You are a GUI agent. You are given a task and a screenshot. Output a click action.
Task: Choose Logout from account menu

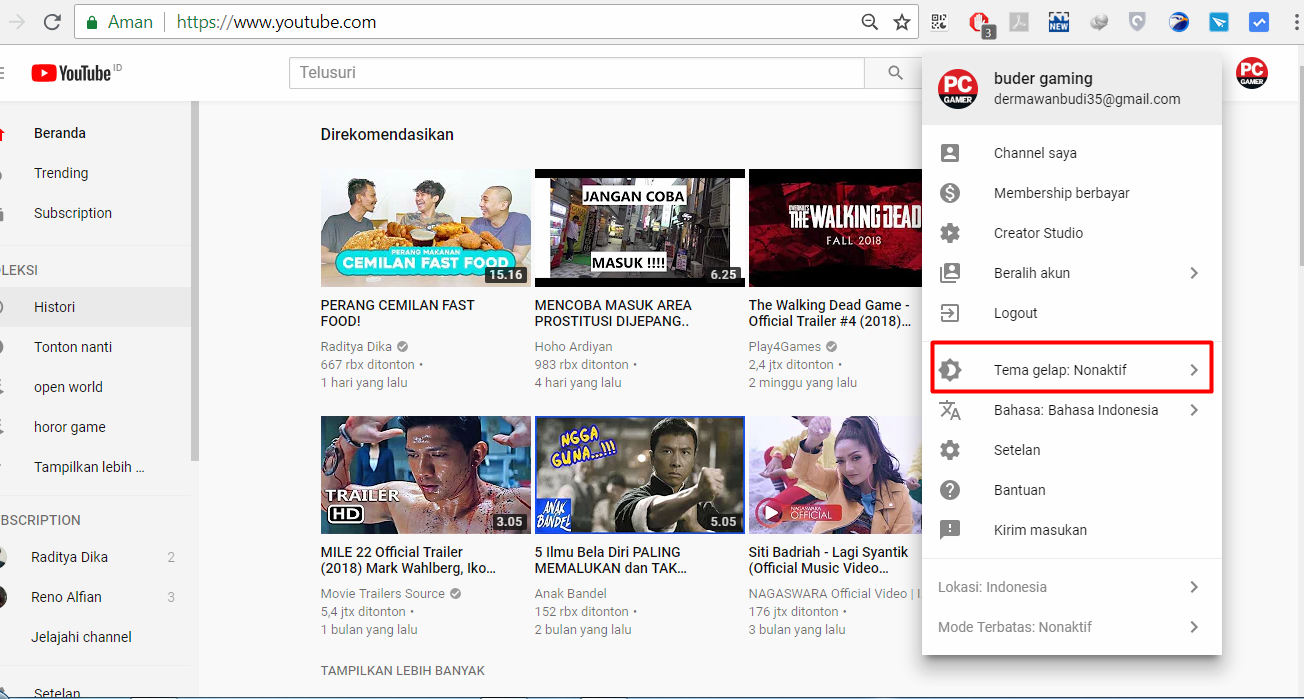click(x=1071, y=313)
